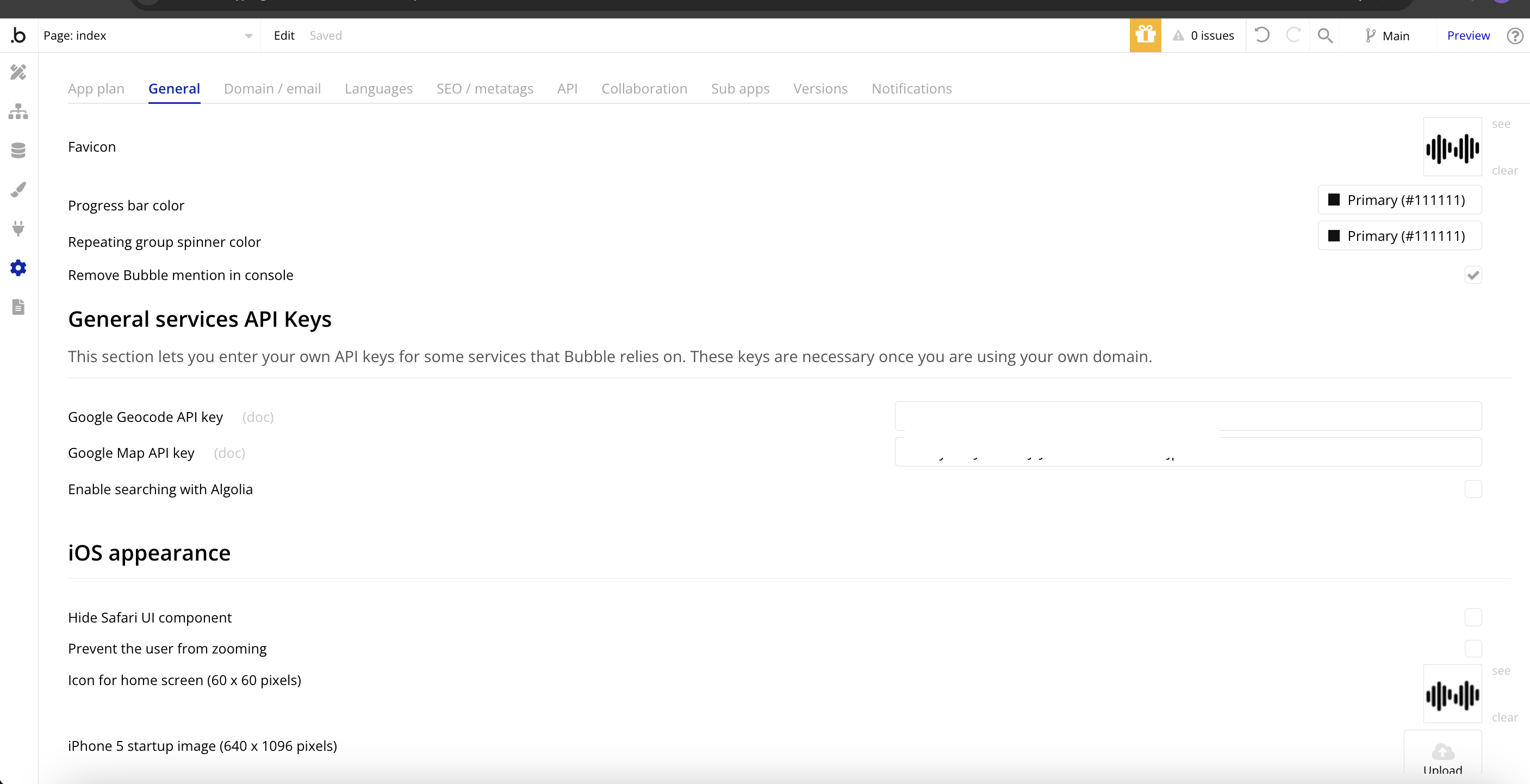Click the undo arrow icon
The width and height of the screenshot is (1530, 784).
coord(1261,36)
